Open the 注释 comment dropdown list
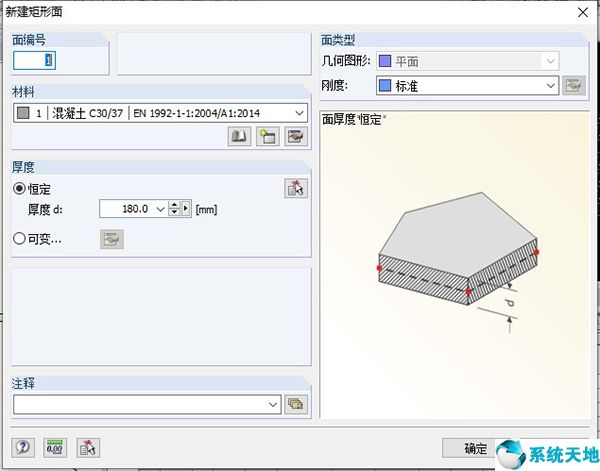This screenshot has width=600, height=471. click(x=274, y=404)
